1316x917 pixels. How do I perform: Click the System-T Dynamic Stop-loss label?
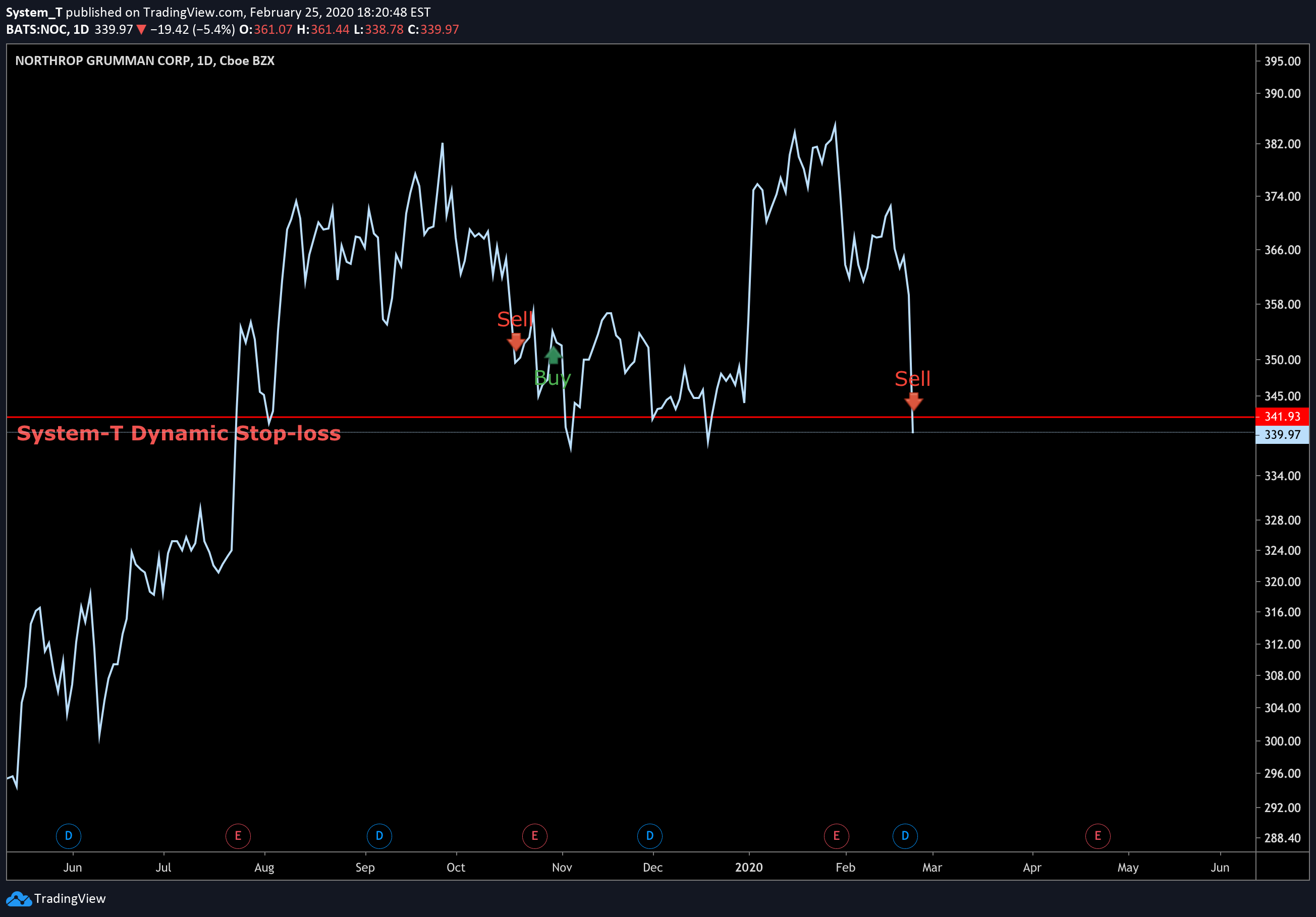[179, 434]
